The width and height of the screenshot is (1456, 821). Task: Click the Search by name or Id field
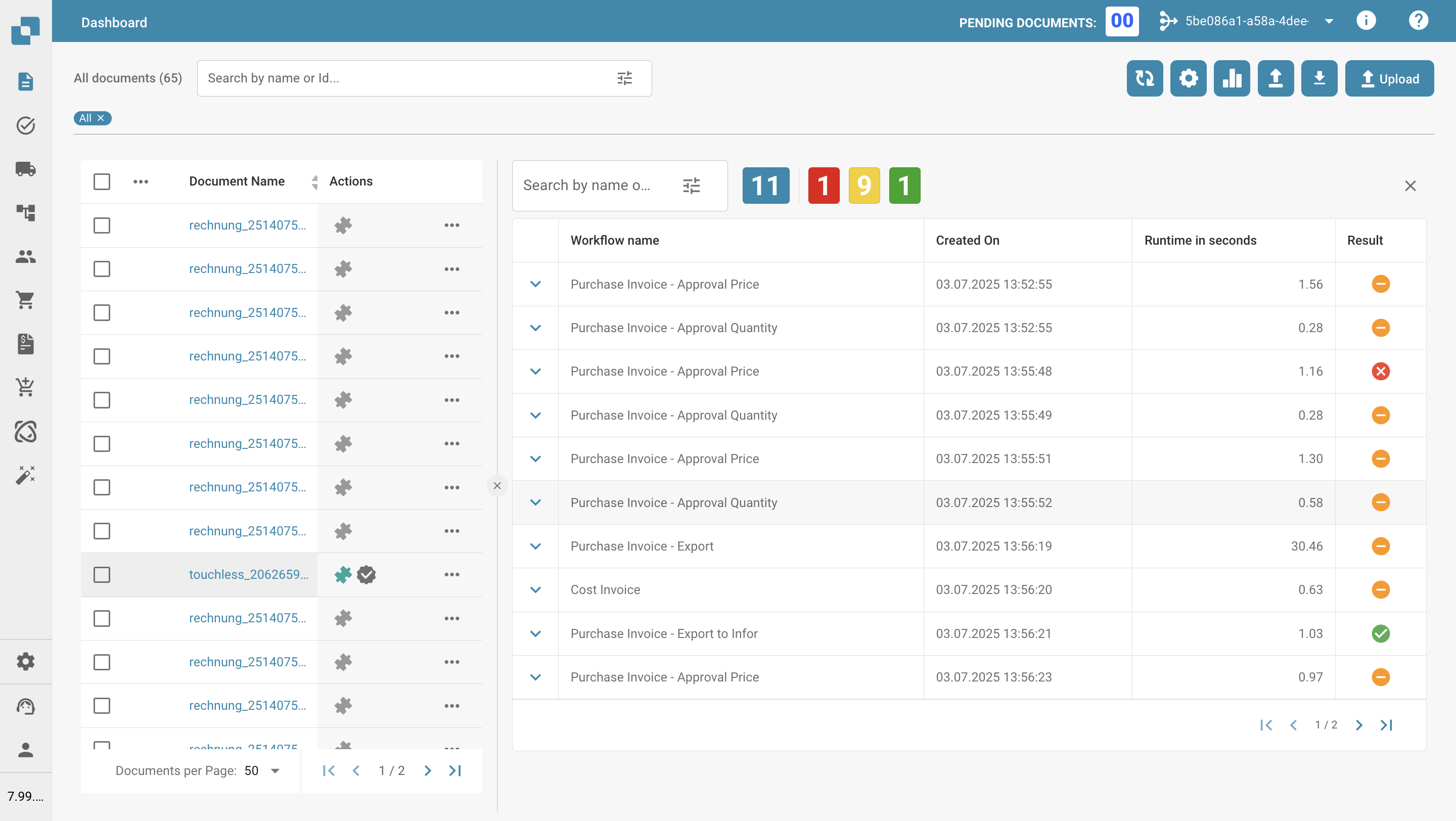[407, 78]
